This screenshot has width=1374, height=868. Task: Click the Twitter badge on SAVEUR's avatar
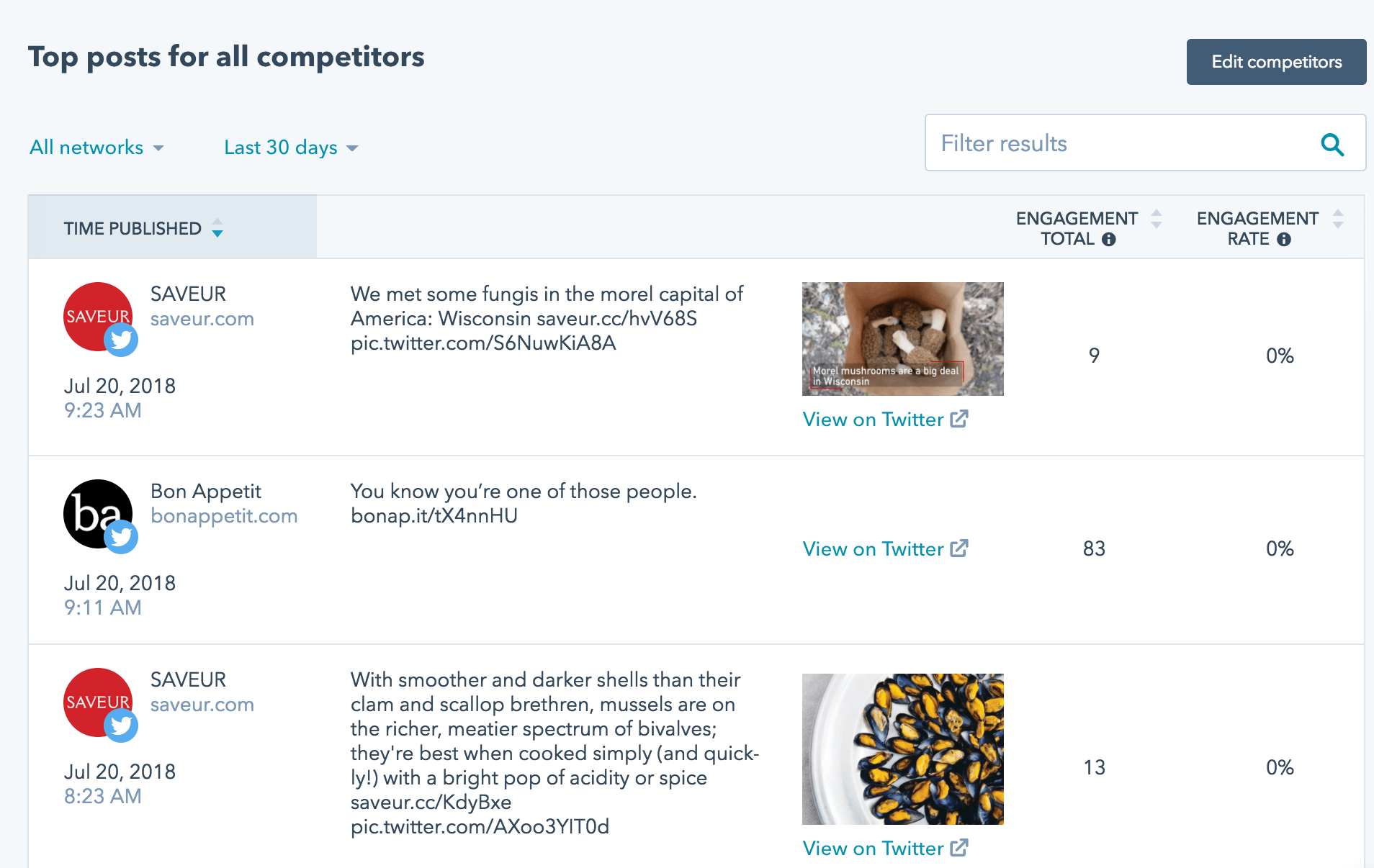[x=121, y=340]
